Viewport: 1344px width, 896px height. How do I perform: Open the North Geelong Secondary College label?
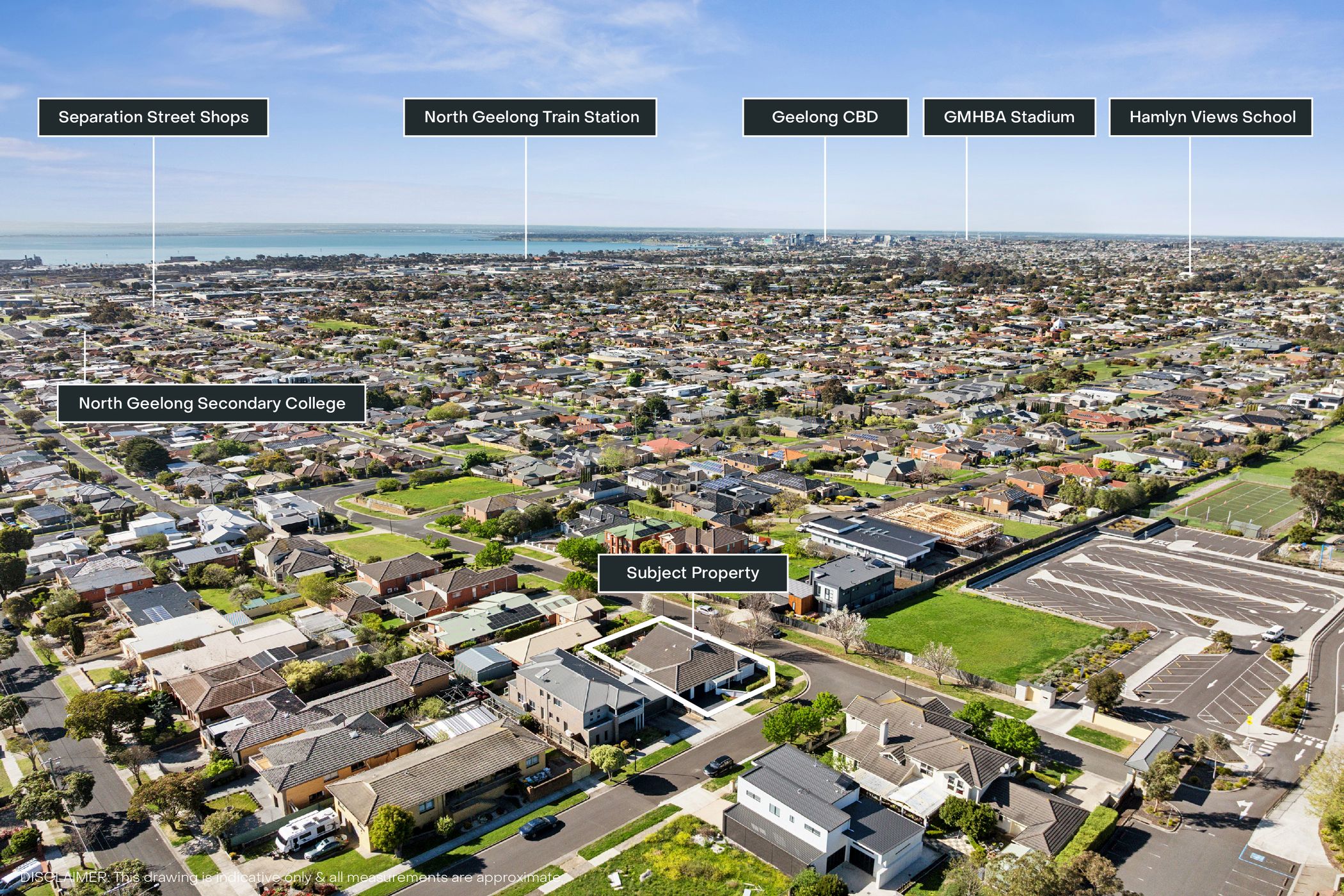coord(211,403)
